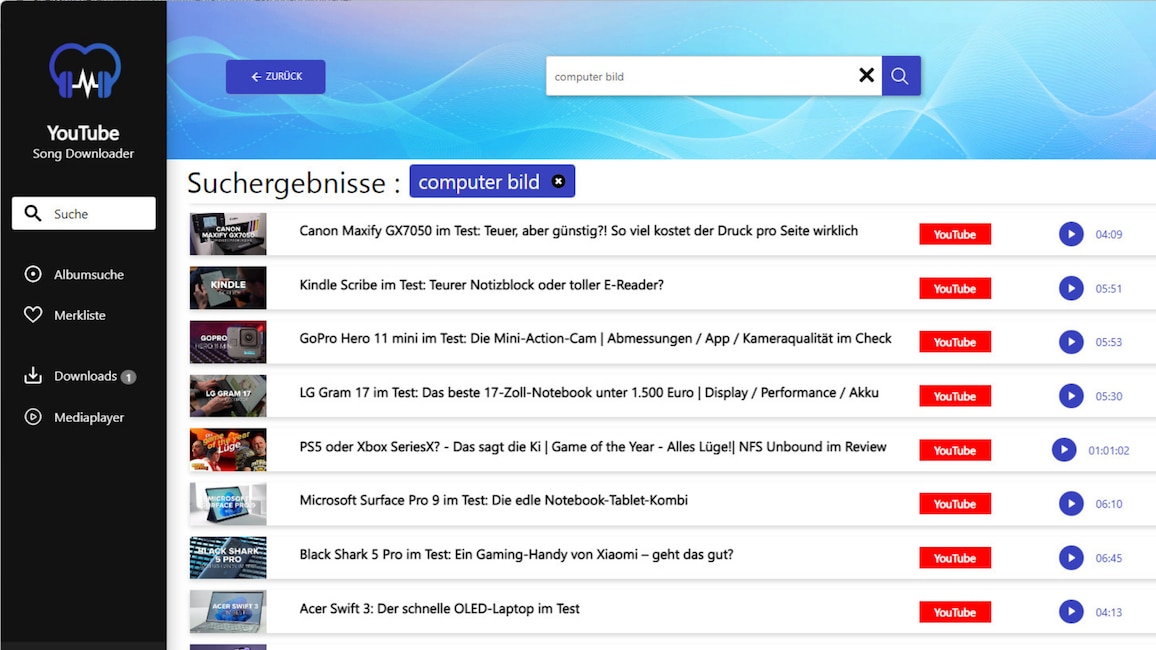Play the Canon Maxify GX7050 video
Screen dimensions: 1156x650
tap(1071, 234)
